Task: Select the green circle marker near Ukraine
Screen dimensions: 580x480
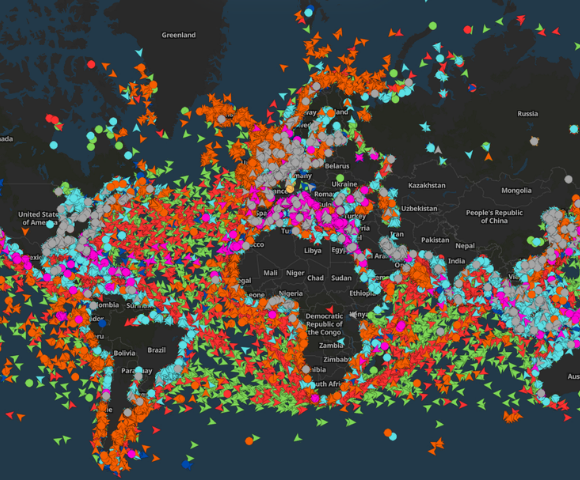Action: tap(340, 179)
